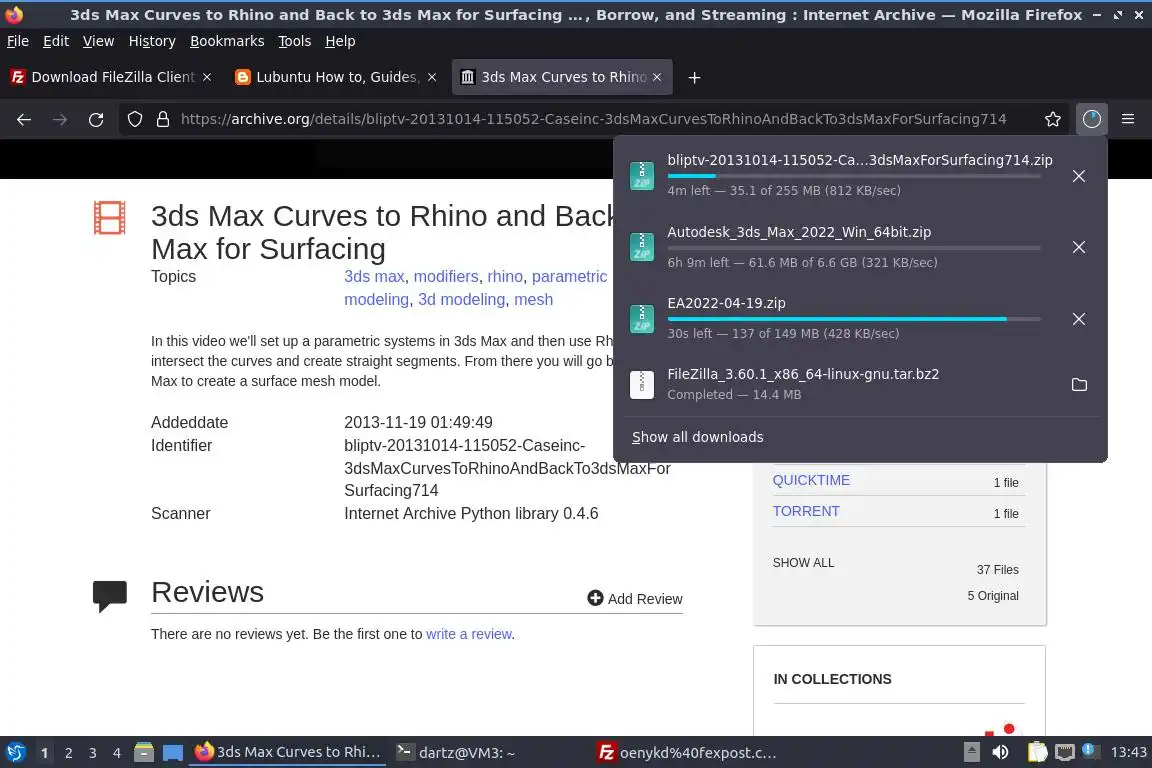Image resolution: width=1152 pixels, height=768 pixels.
Task: Click the Autodesk zip file icon
Action: tap(641, 247)
